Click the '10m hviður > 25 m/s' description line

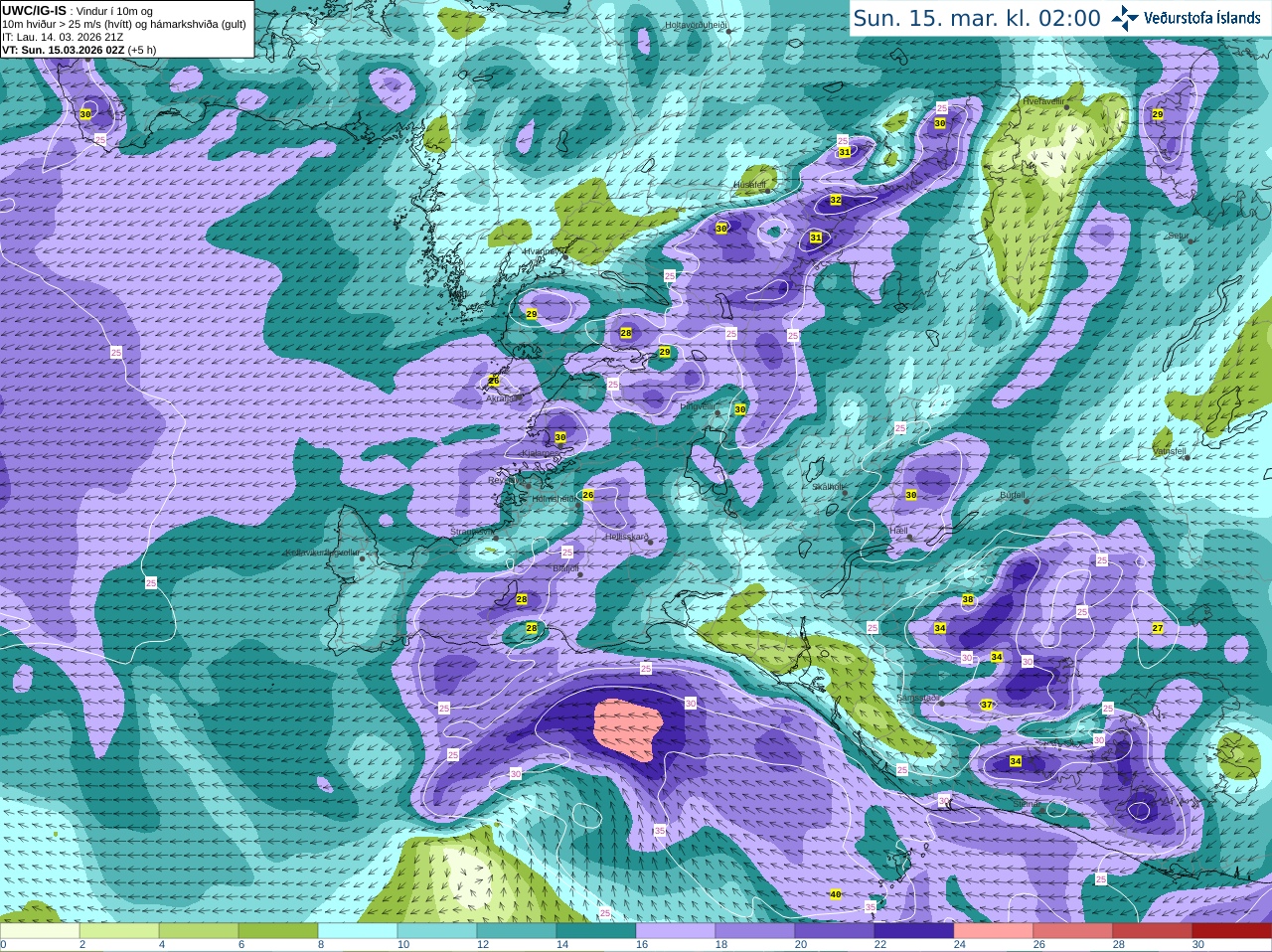point(124,24)
